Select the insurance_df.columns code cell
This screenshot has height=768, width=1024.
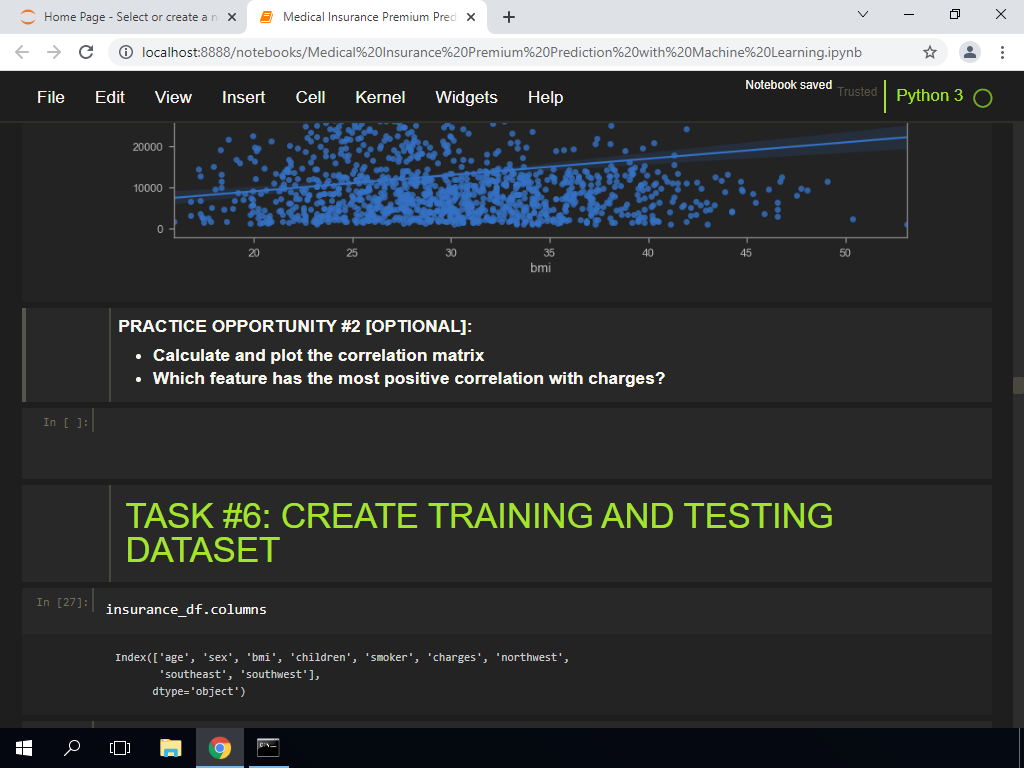tap(542, 610)
